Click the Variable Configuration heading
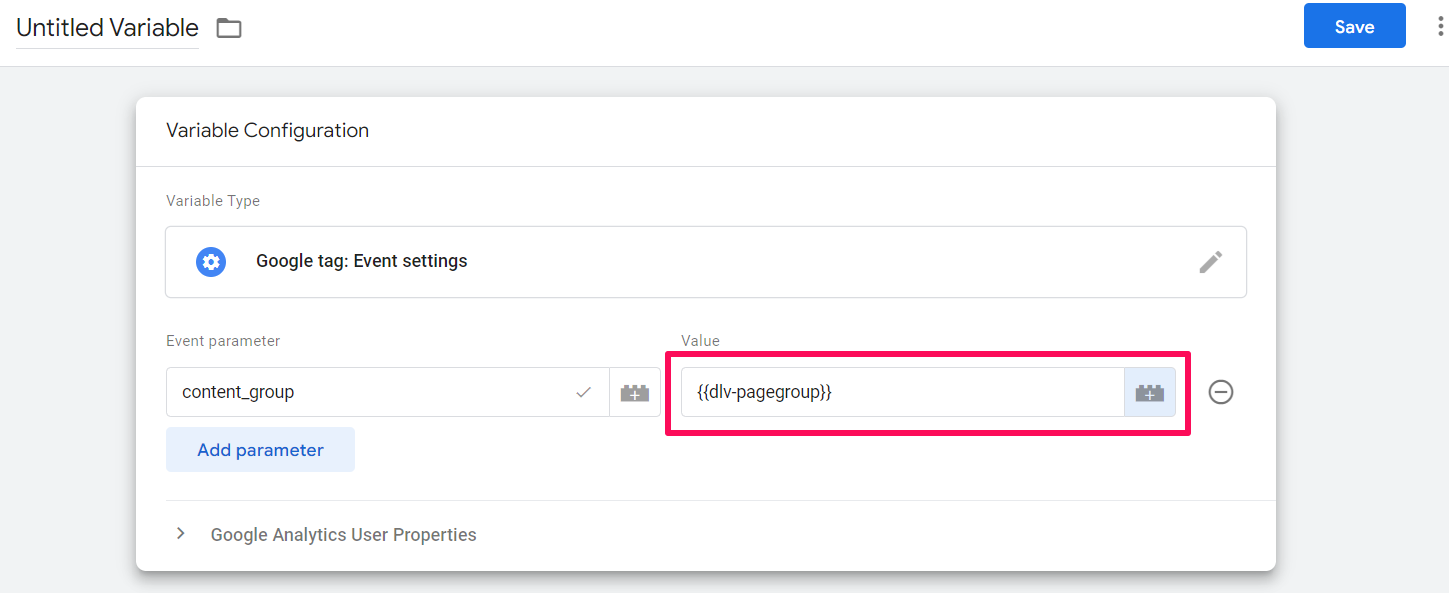1449x593 pixels. [267, 131]
